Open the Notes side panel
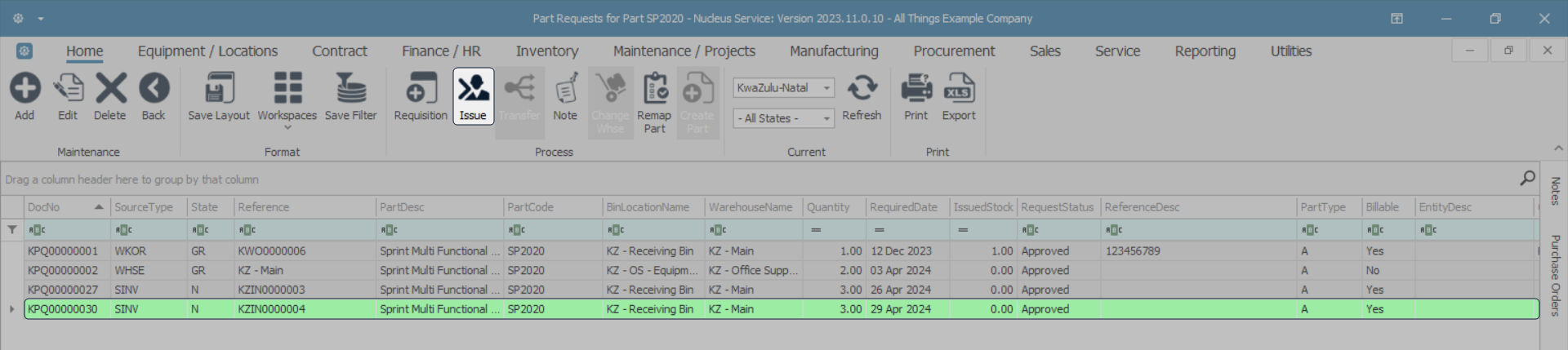The width and height of the screenshot is (1568, 350). pyautogui.click(x=1555, y=191)
